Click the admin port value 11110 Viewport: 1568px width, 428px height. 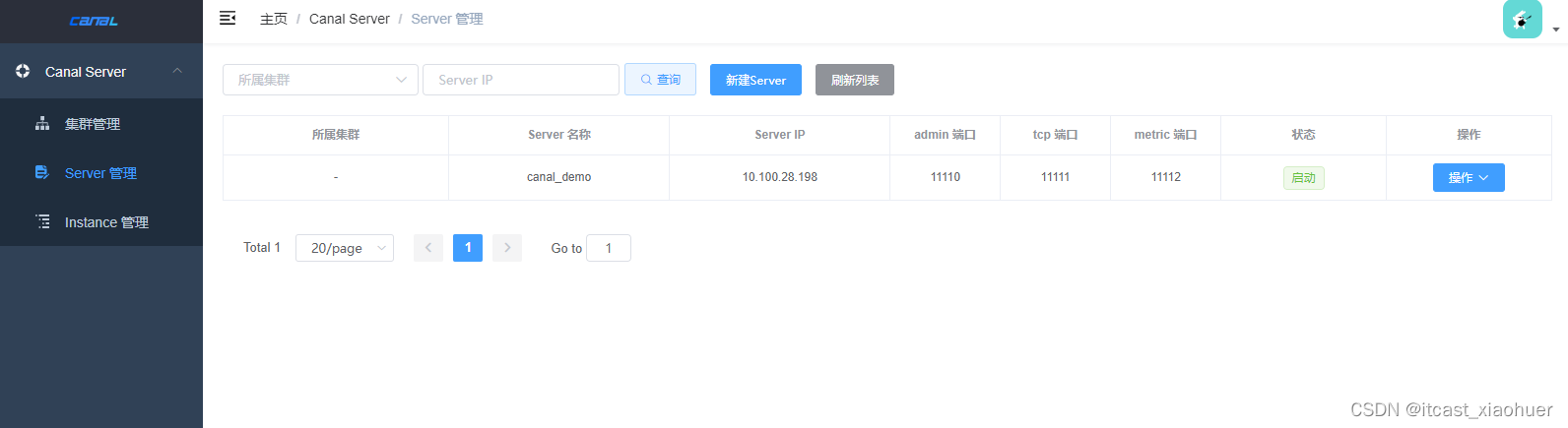pos(946,177)
